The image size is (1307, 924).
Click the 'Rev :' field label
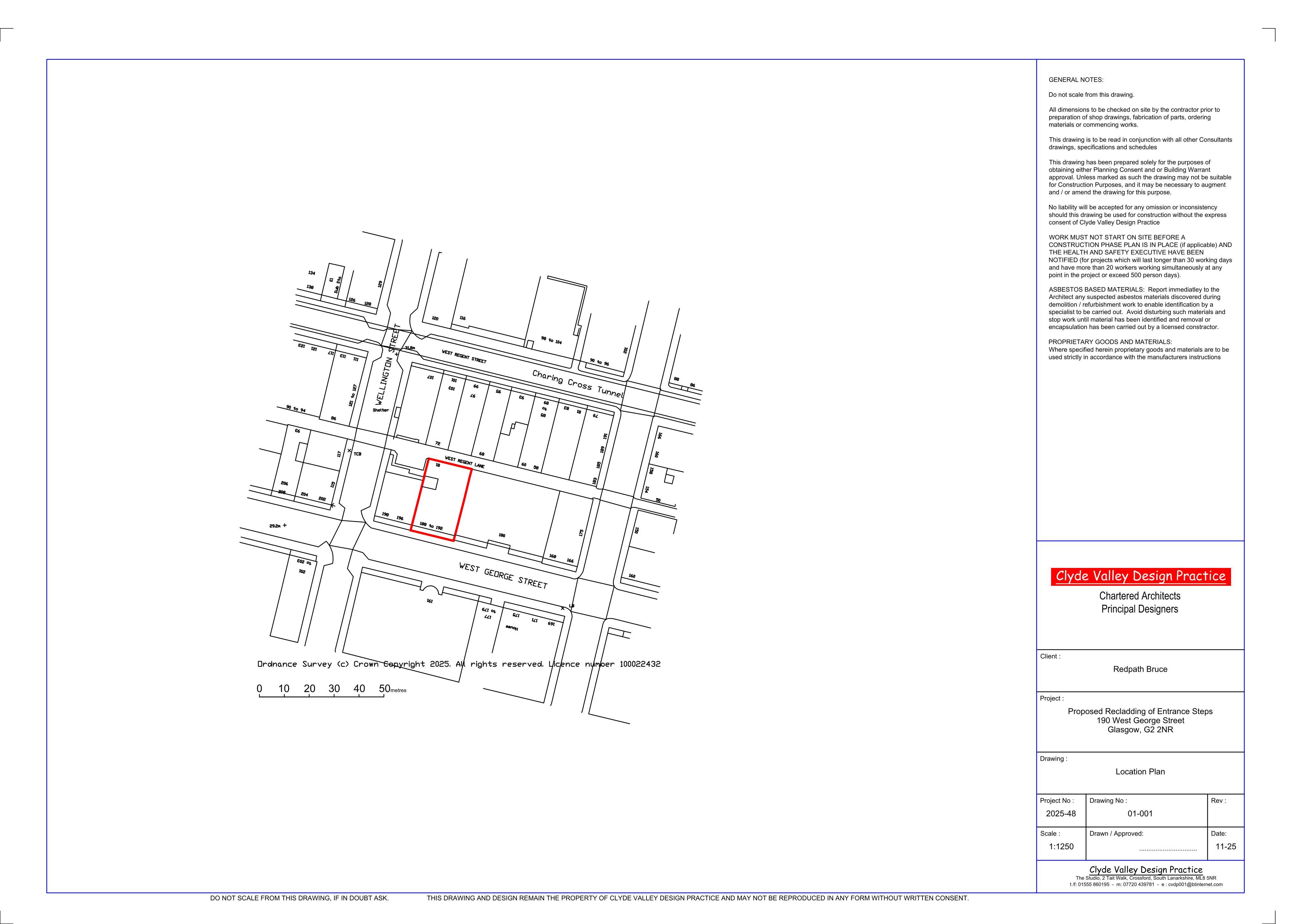(1218, 801)
